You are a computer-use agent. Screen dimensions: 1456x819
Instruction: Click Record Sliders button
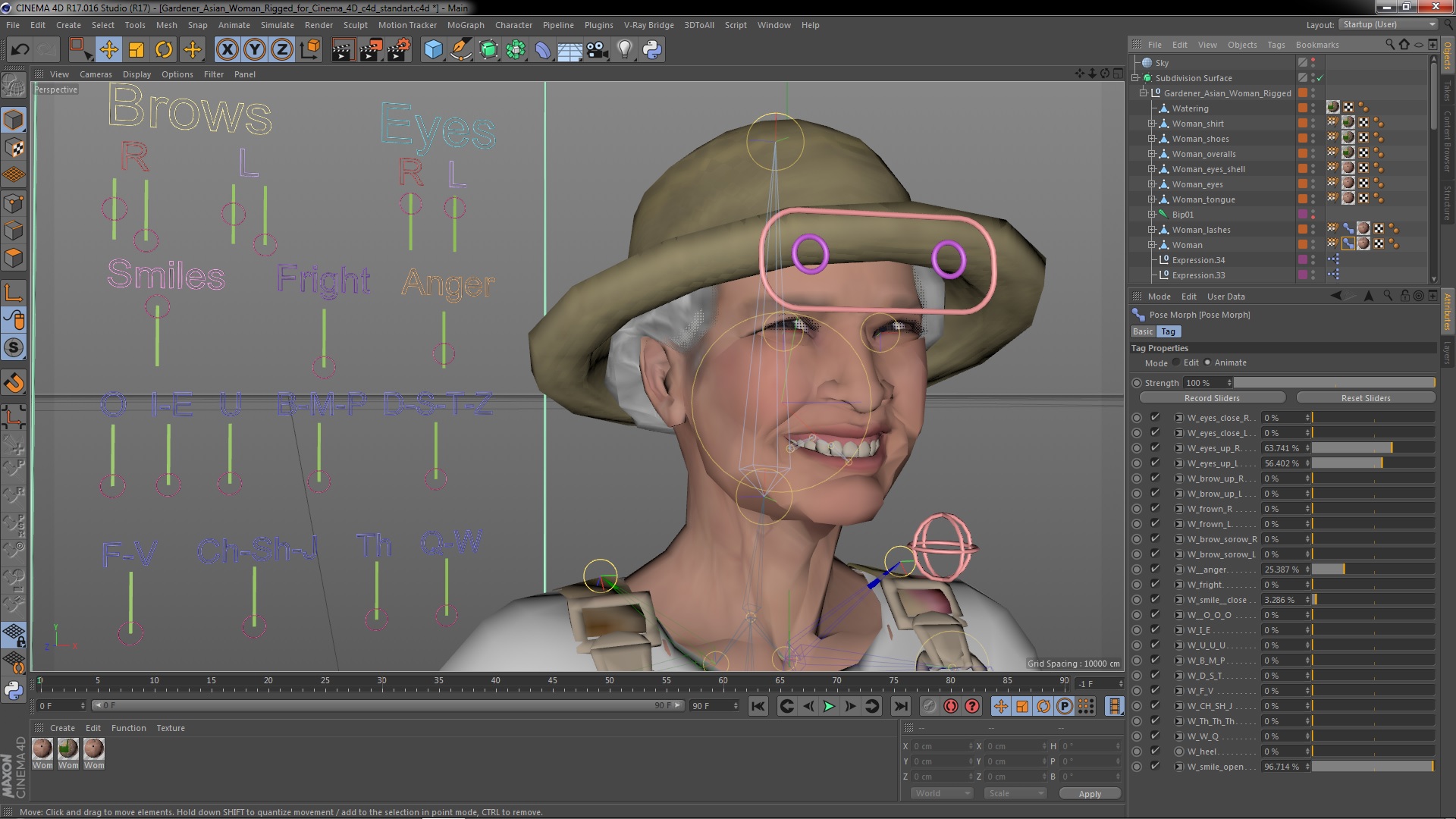(x=1212, y=398)
